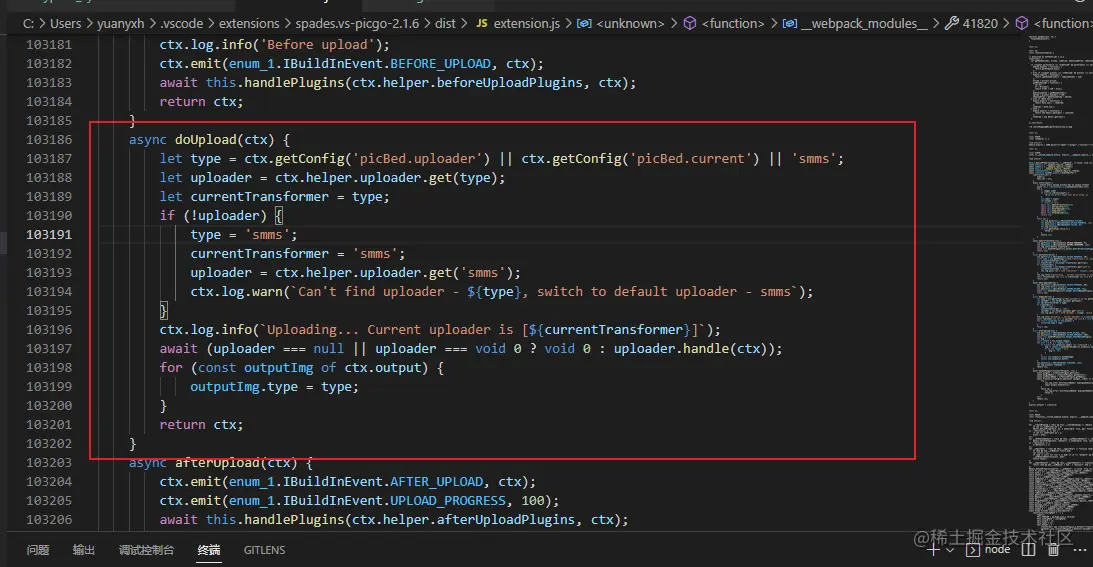Click the wrench icon before 41820
This screenshot has width=1093, height=567.
point(951,23)
